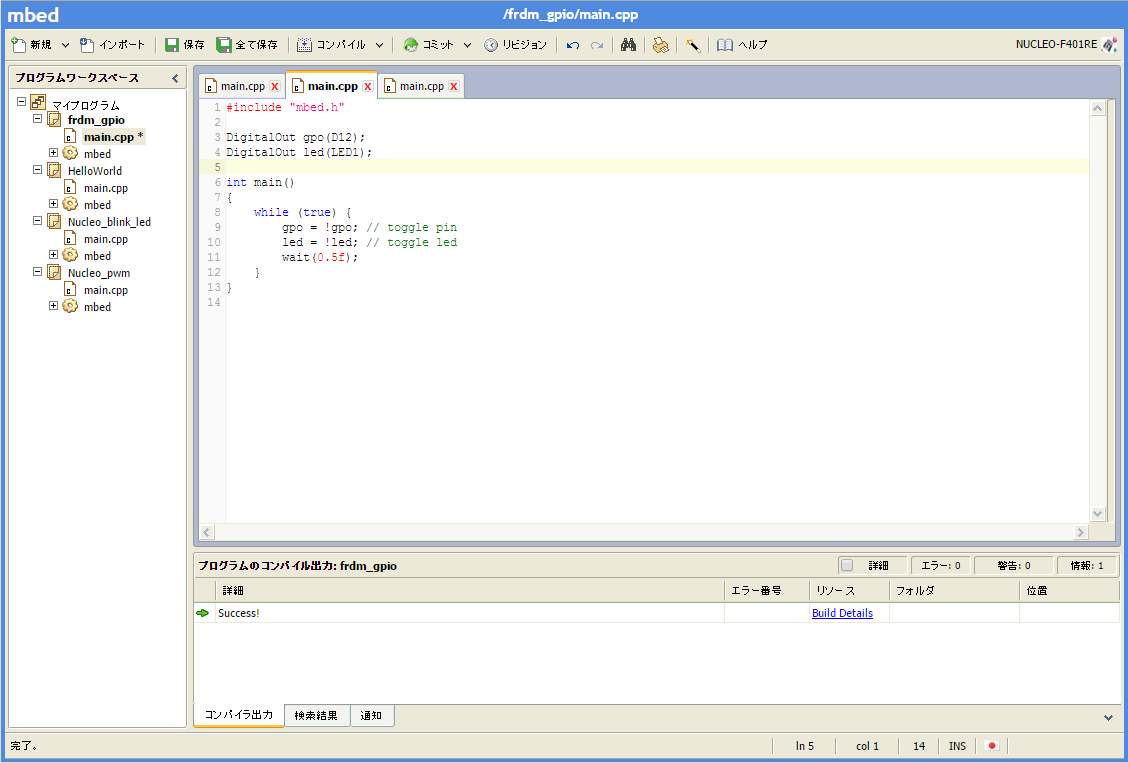1128x763 pixels.
Task: Click the エラー: 0 filter button
Action: coord(941,565)
